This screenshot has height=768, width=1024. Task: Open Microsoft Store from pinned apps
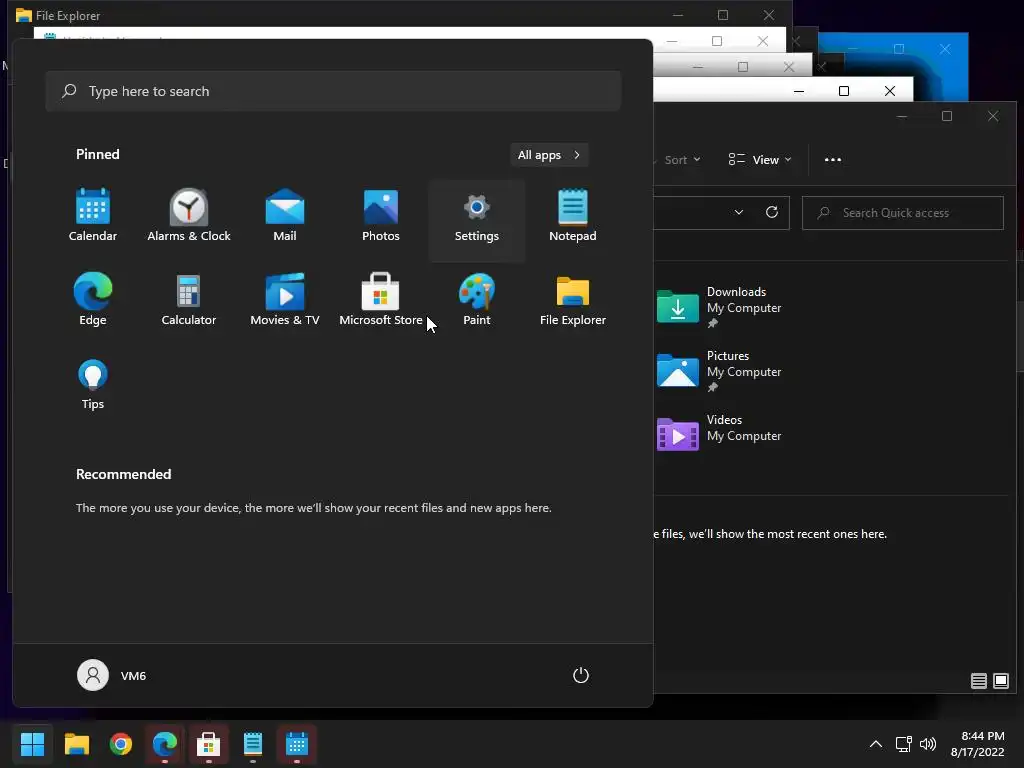(381, 299)
